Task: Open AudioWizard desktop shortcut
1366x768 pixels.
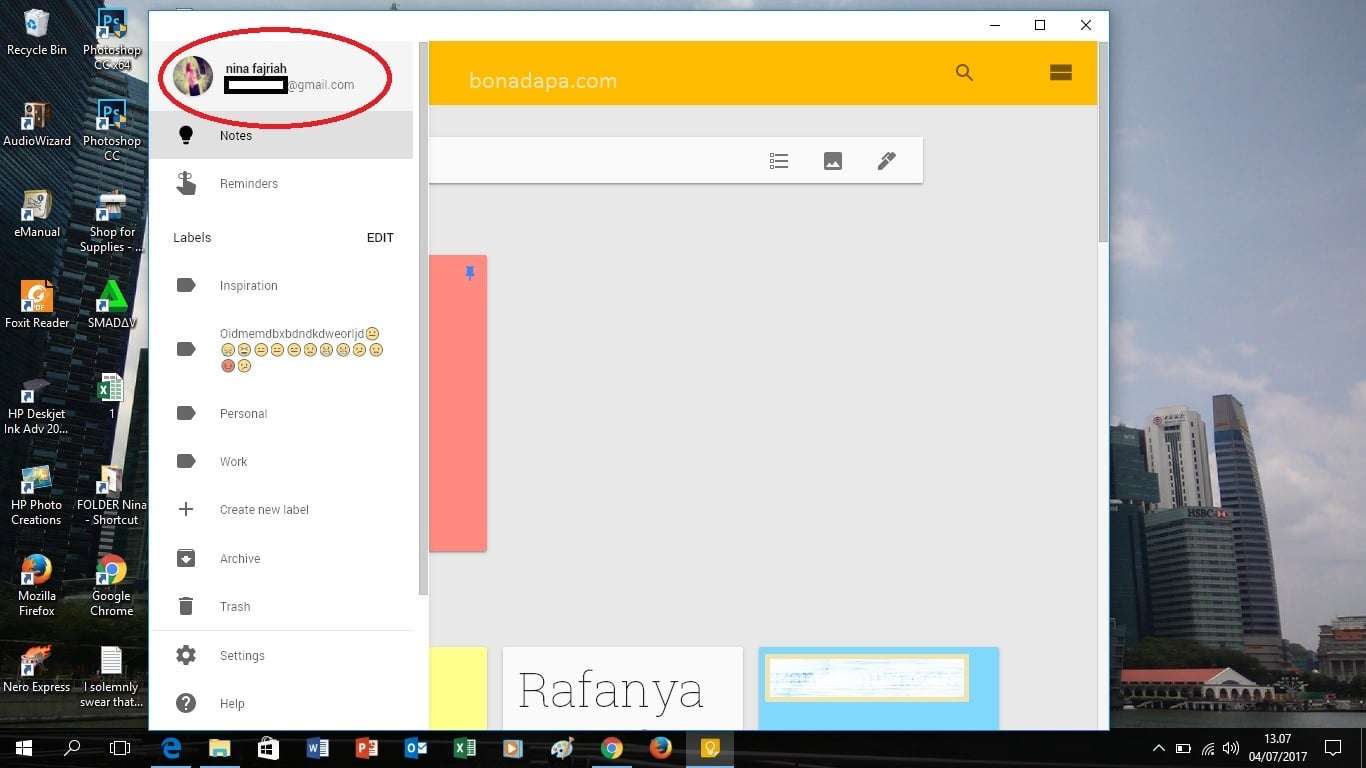Action: pos(37,124)
